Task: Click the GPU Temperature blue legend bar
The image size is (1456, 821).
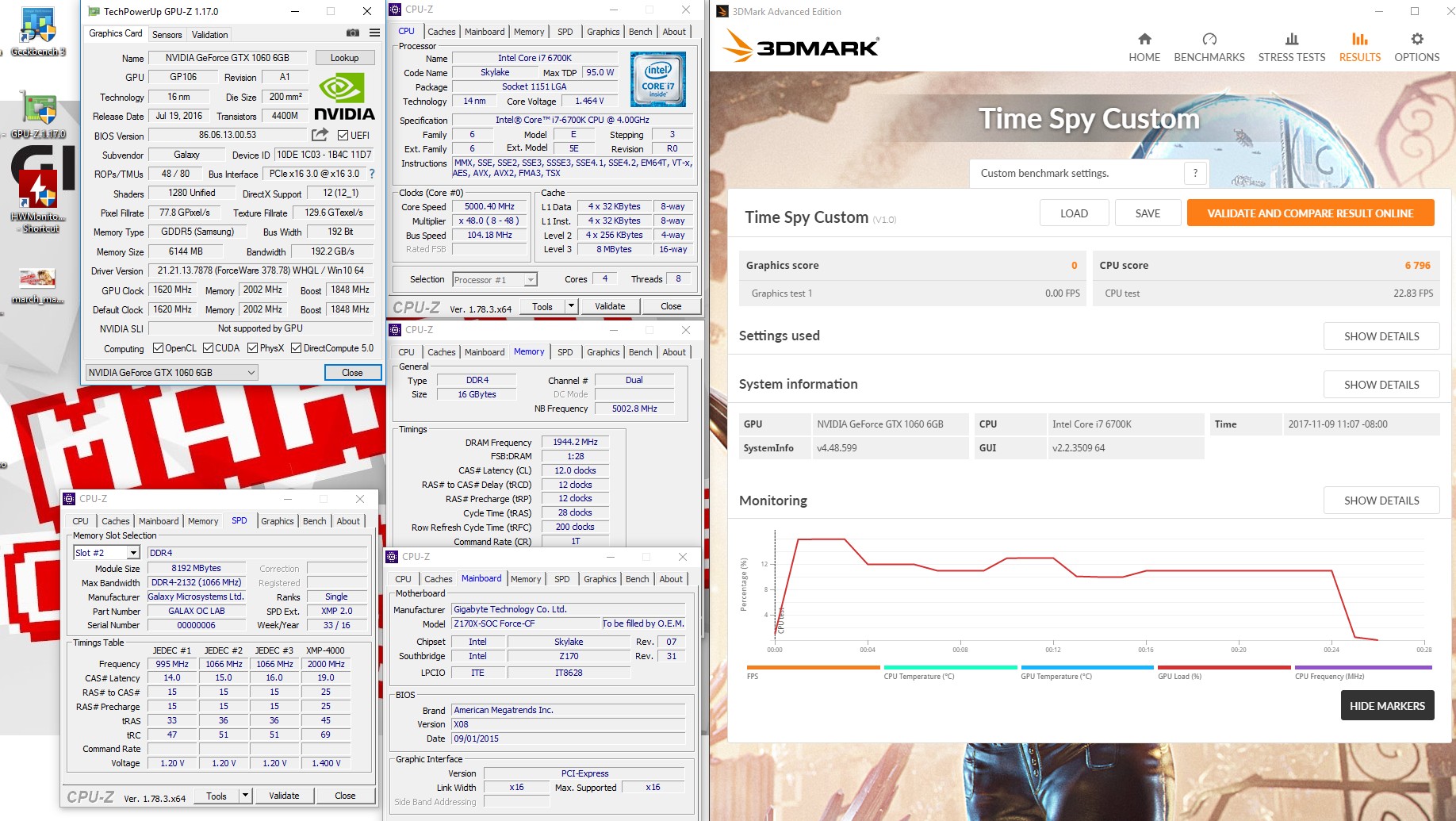Action: [x=1087, y=668]
